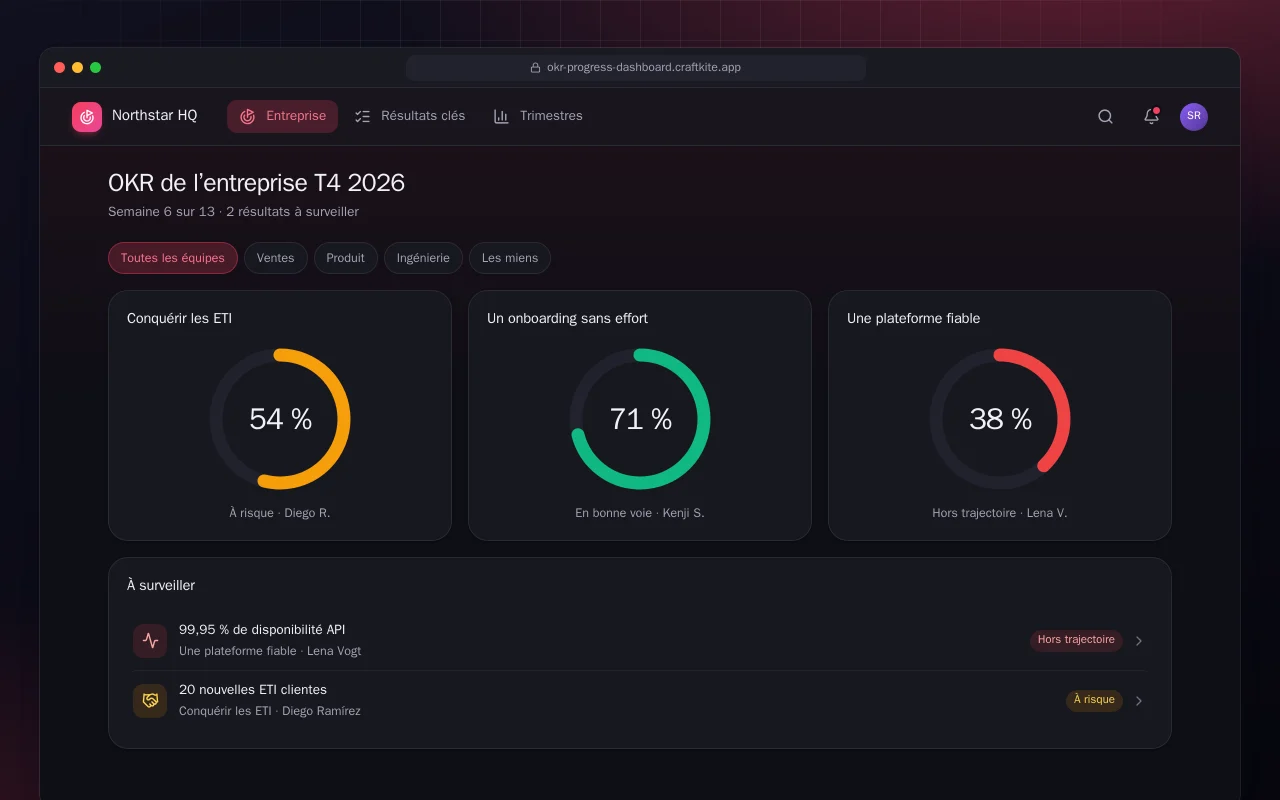Click the 'À surveiller' section heading

161,585
